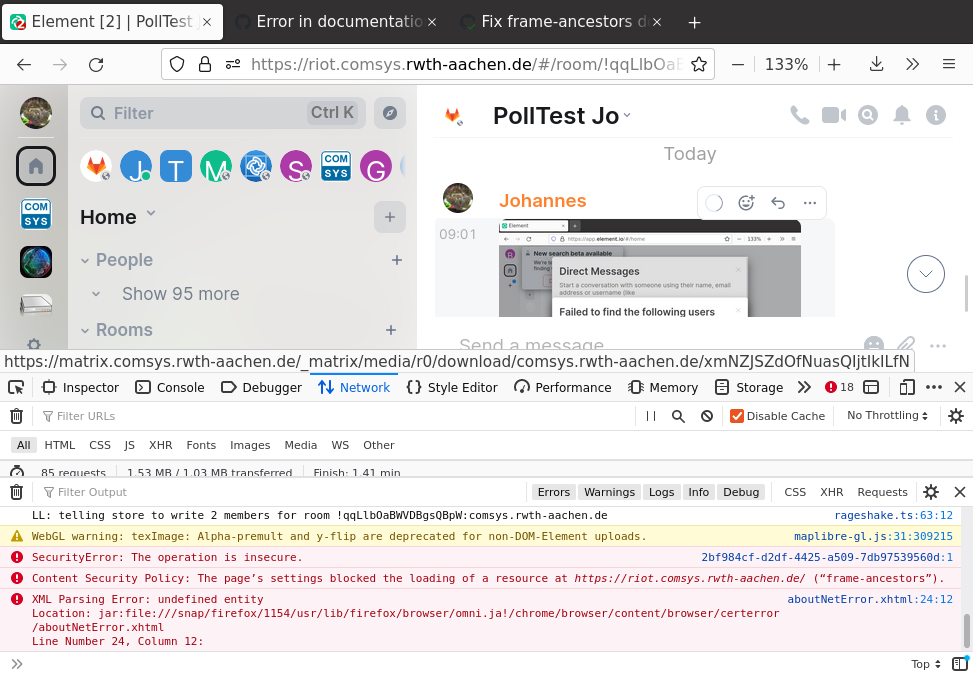Viewport: 973px width, 696px height.
Task: Switch to Console devtools tab
Action: (170, 388)
